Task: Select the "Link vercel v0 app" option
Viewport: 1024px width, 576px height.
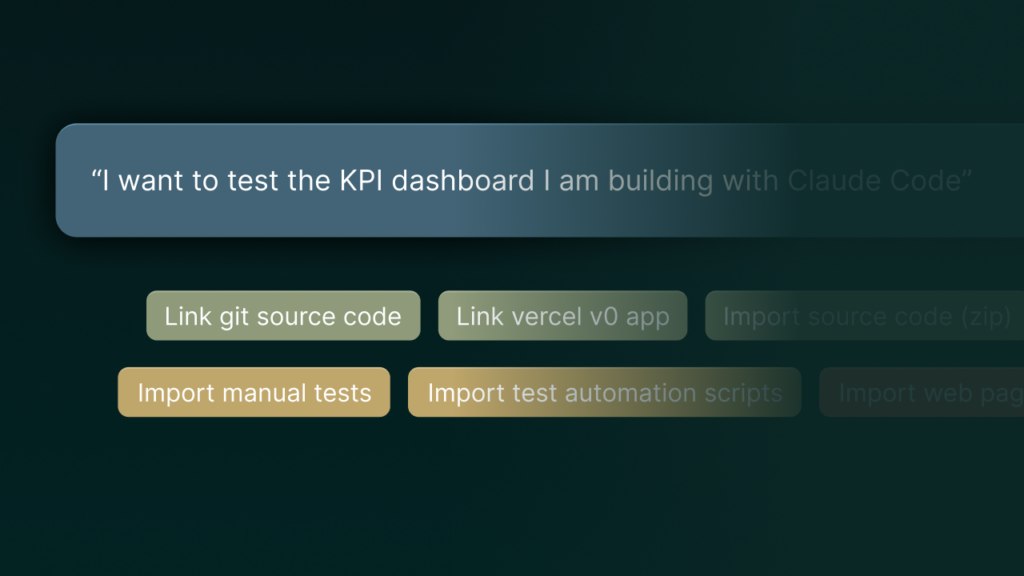Action: [562, 316]
